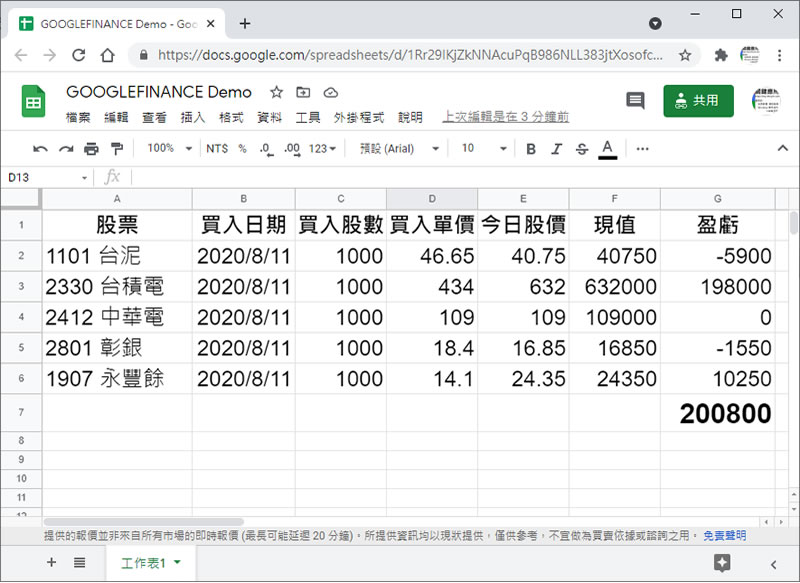The image size is (800, 583).
Task: Click into the formula bar
Action: click(459, 178)
